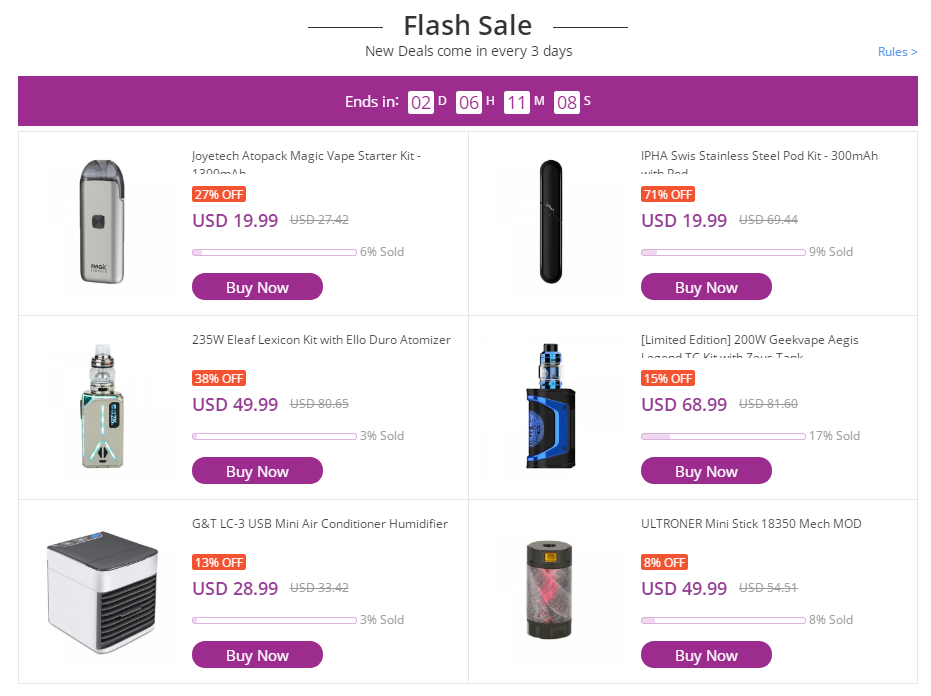The image size is (931, 696).
Task: Open the Rules link
Action: pos(897,52)
